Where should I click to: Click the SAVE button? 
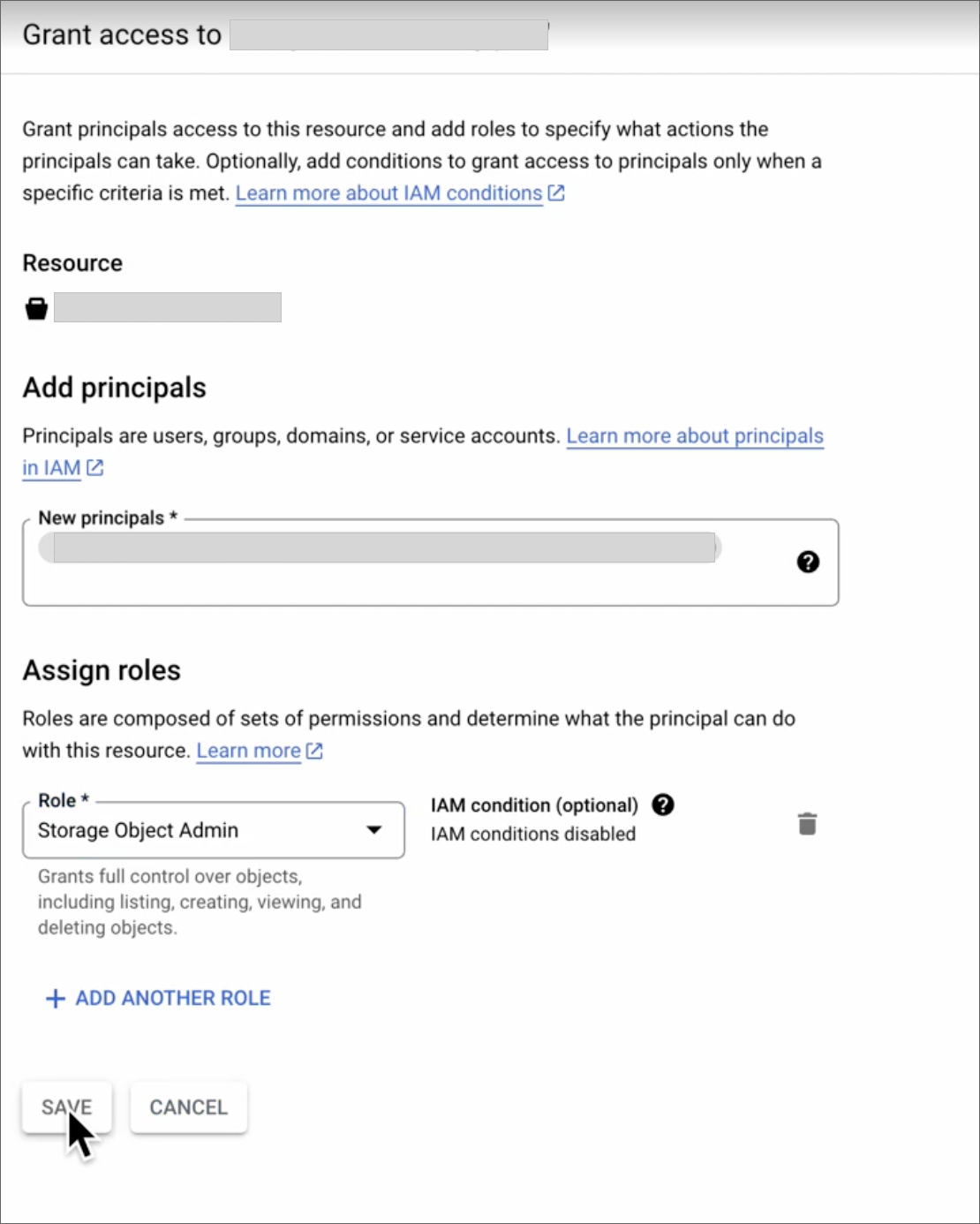point(67,1107)
